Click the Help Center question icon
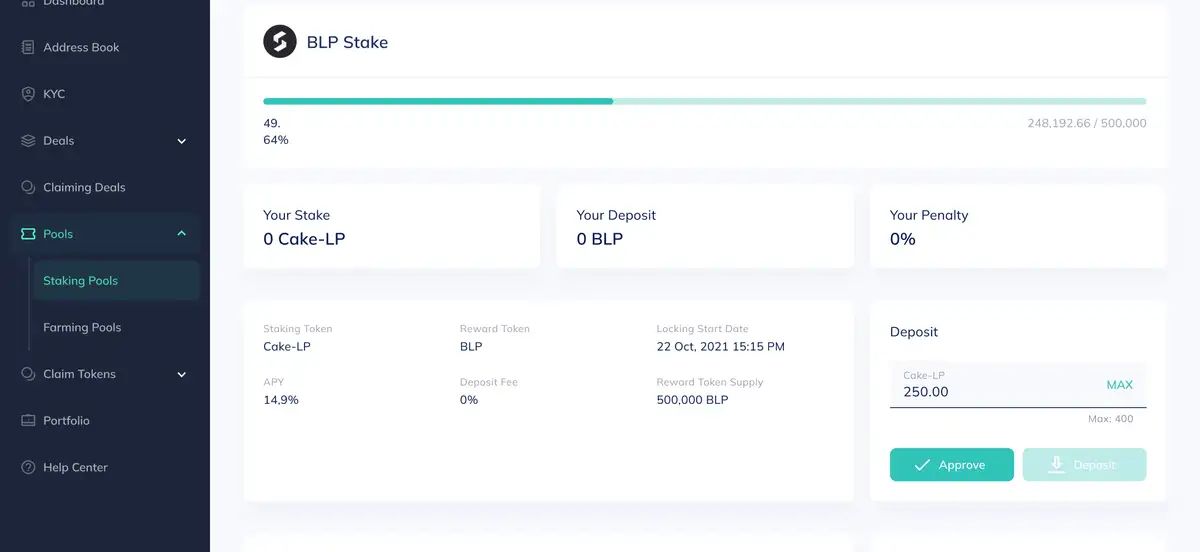 pyautogui.click(x=28, y=467)
